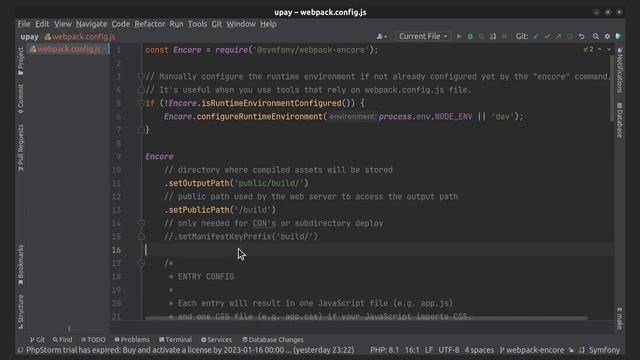
Task: Open the Database side panel
Action: click(620, 120)
